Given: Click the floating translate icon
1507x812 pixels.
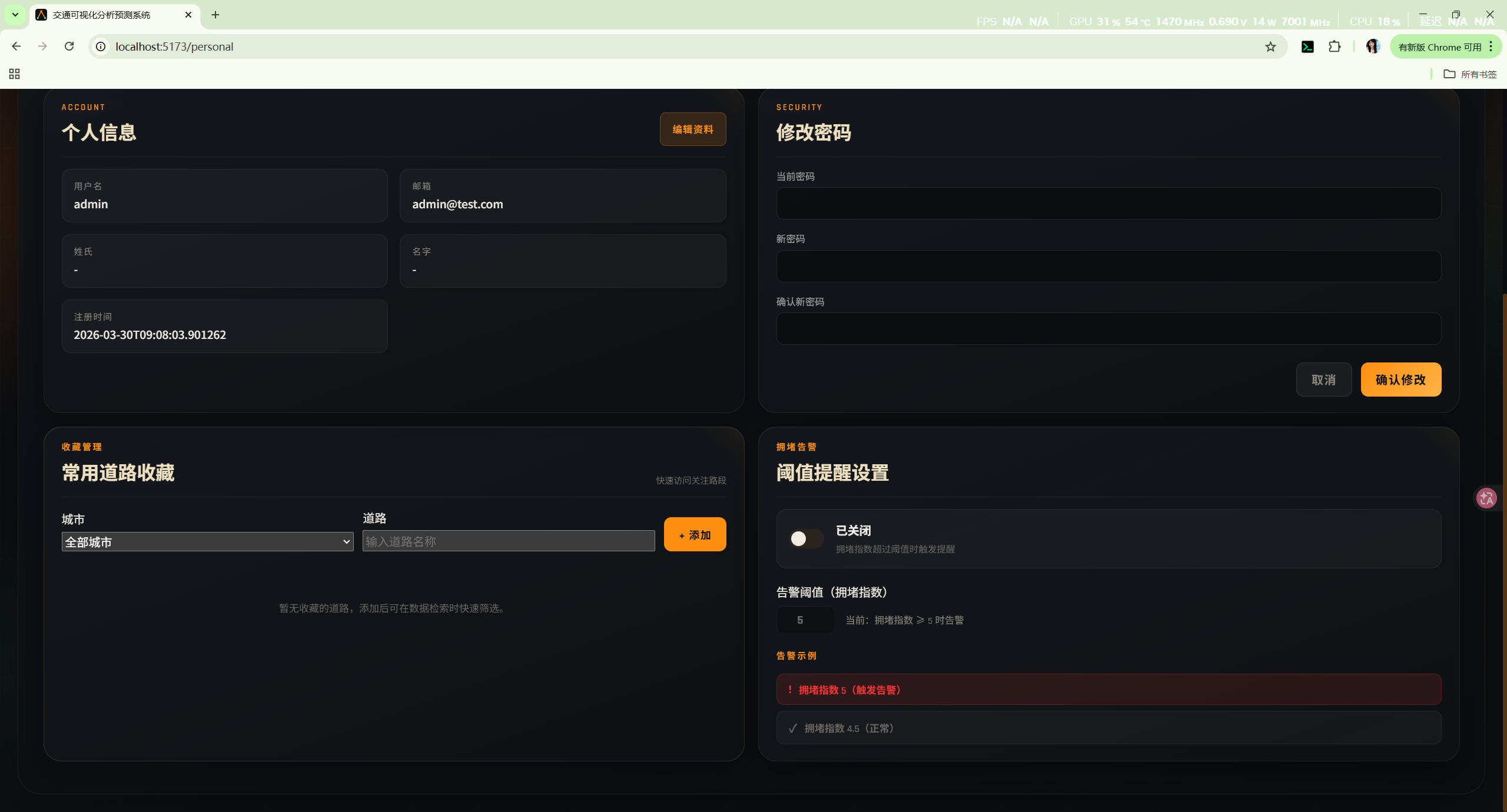Looking at the screenshot, I should click(1486, 498).
